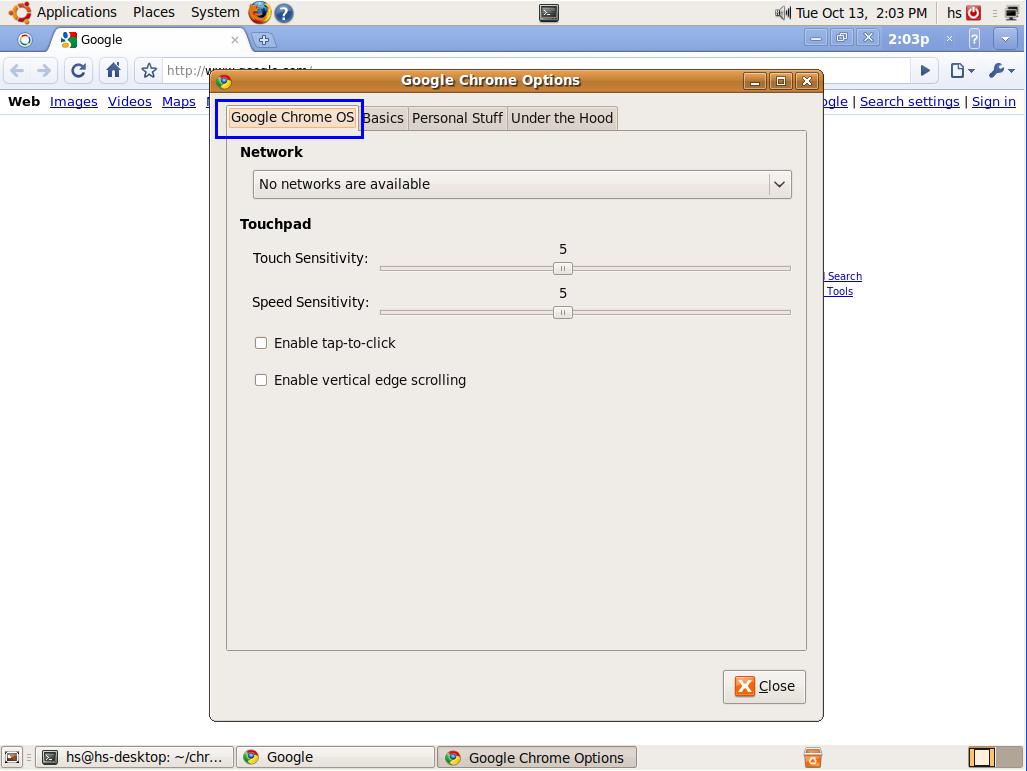The width and height of the screenshot is (1027, 771).
Task: Open the Network dropdown showing no networks
Action: click(522, 185)
